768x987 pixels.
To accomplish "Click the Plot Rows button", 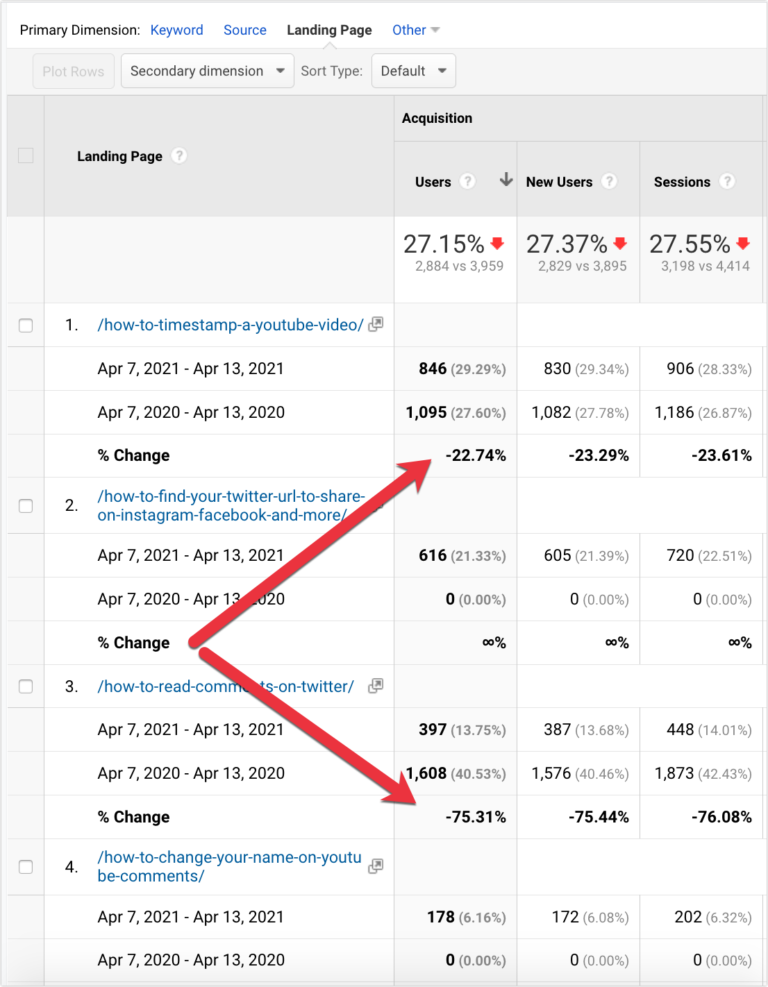I will click(x=74, y=71).
